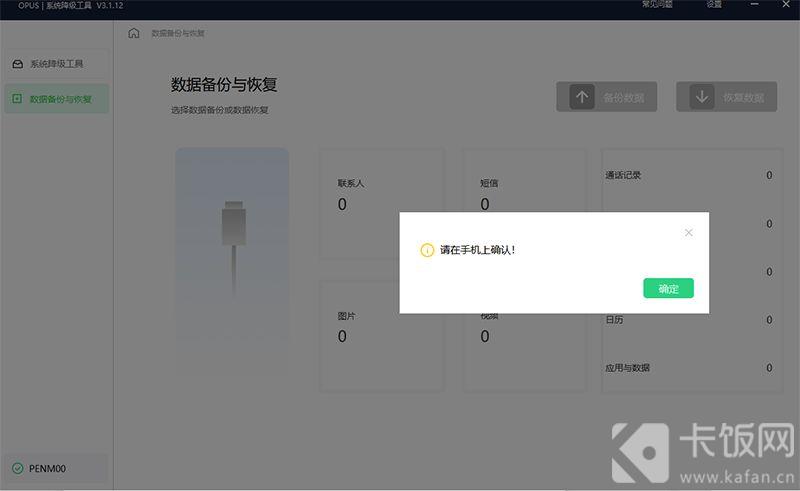The image size is (800, 491).
Task: Click the 系统降级工具 sidebar icon
Action: tap(17, 64)
